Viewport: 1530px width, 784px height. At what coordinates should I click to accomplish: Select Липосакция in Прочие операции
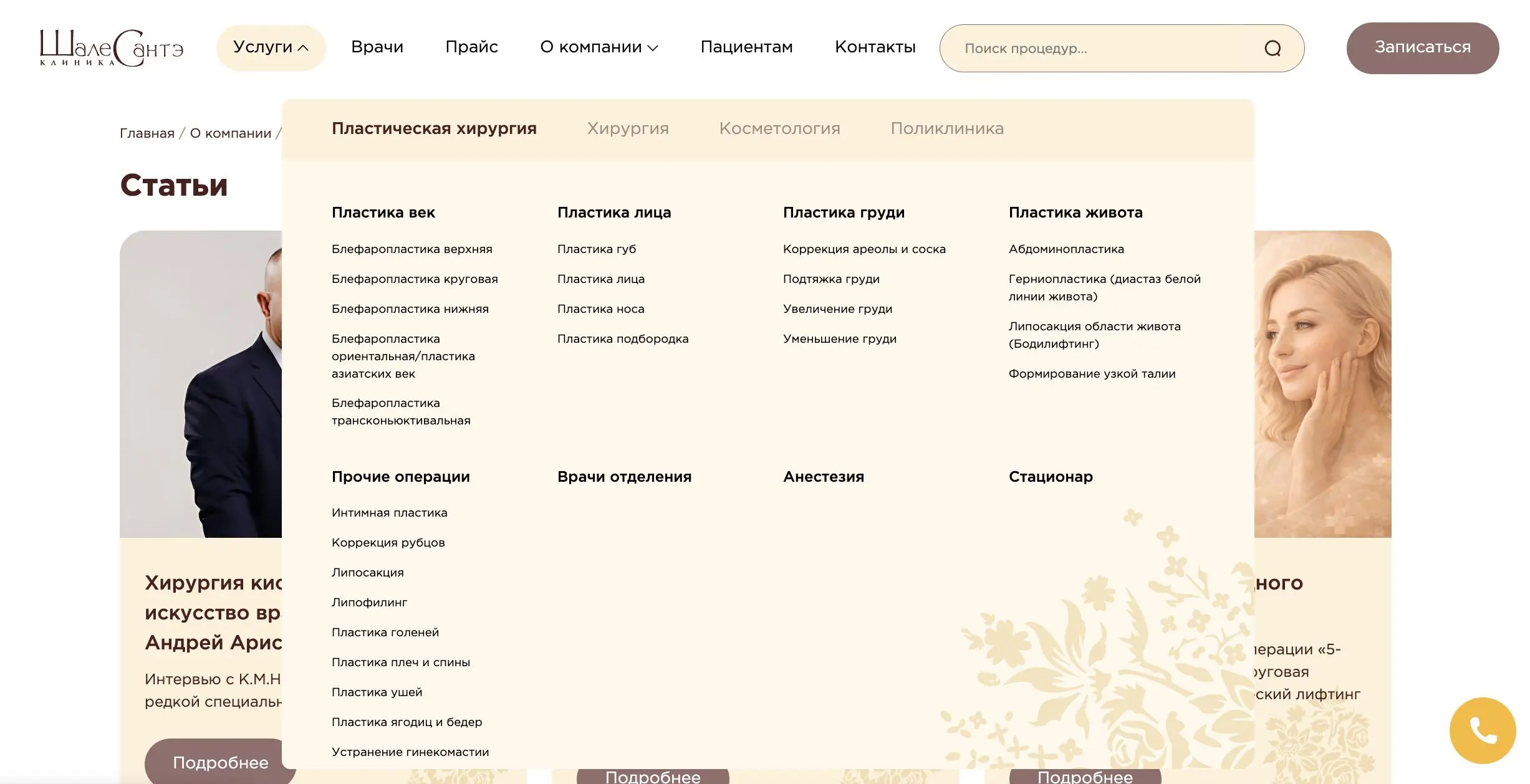click(367, 572)
